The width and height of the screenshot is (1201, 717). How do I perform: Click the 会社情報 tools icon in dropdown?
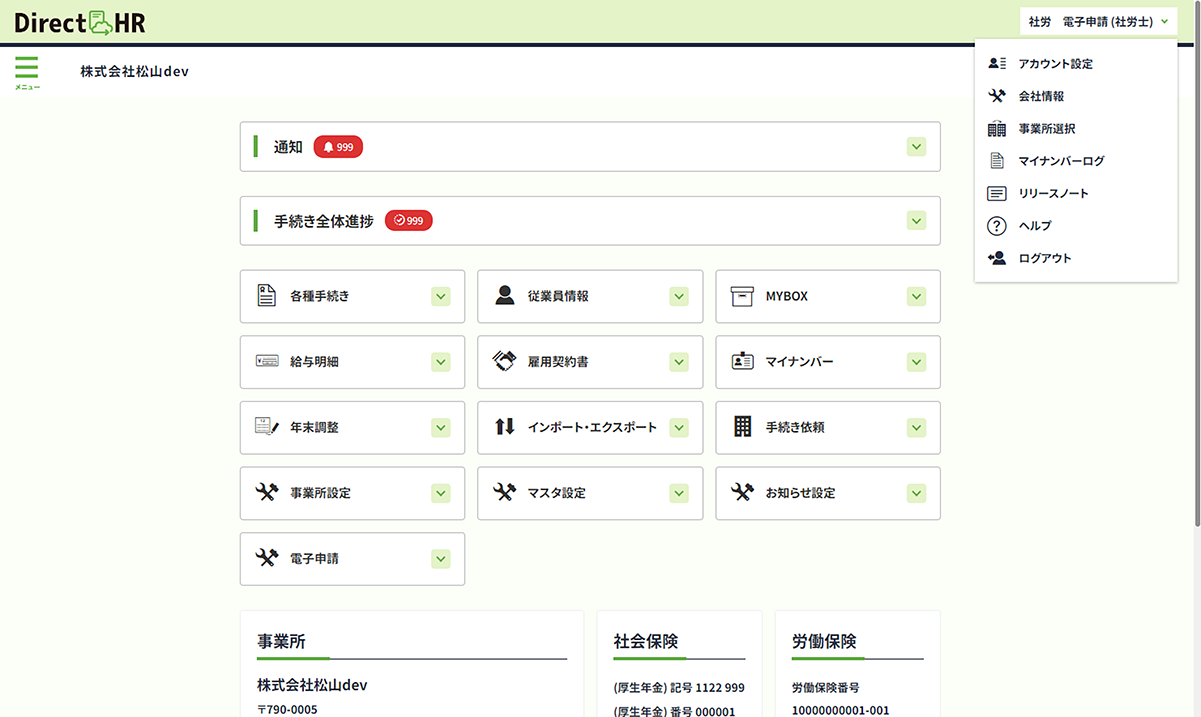pyautogui.click(x=996, y=96)
